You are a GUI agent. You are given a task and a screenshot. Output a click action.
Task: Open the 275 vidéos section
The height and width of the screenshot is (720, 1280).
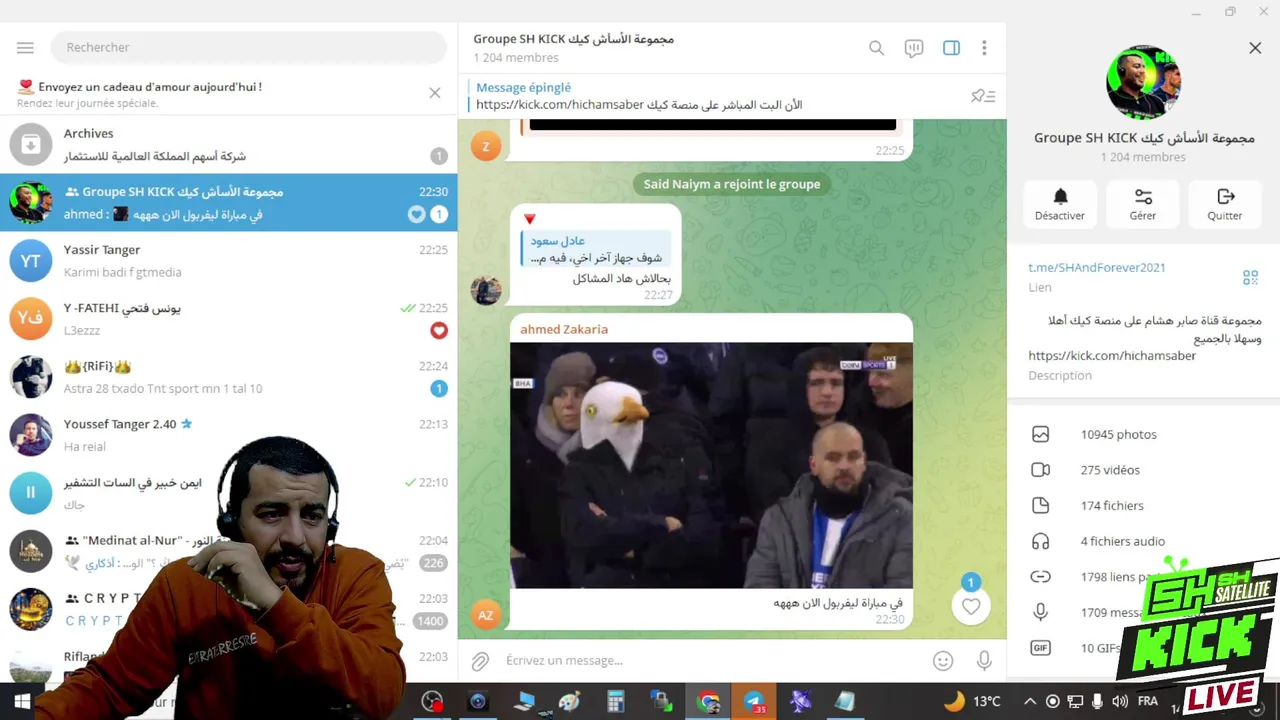point(1143,470)
